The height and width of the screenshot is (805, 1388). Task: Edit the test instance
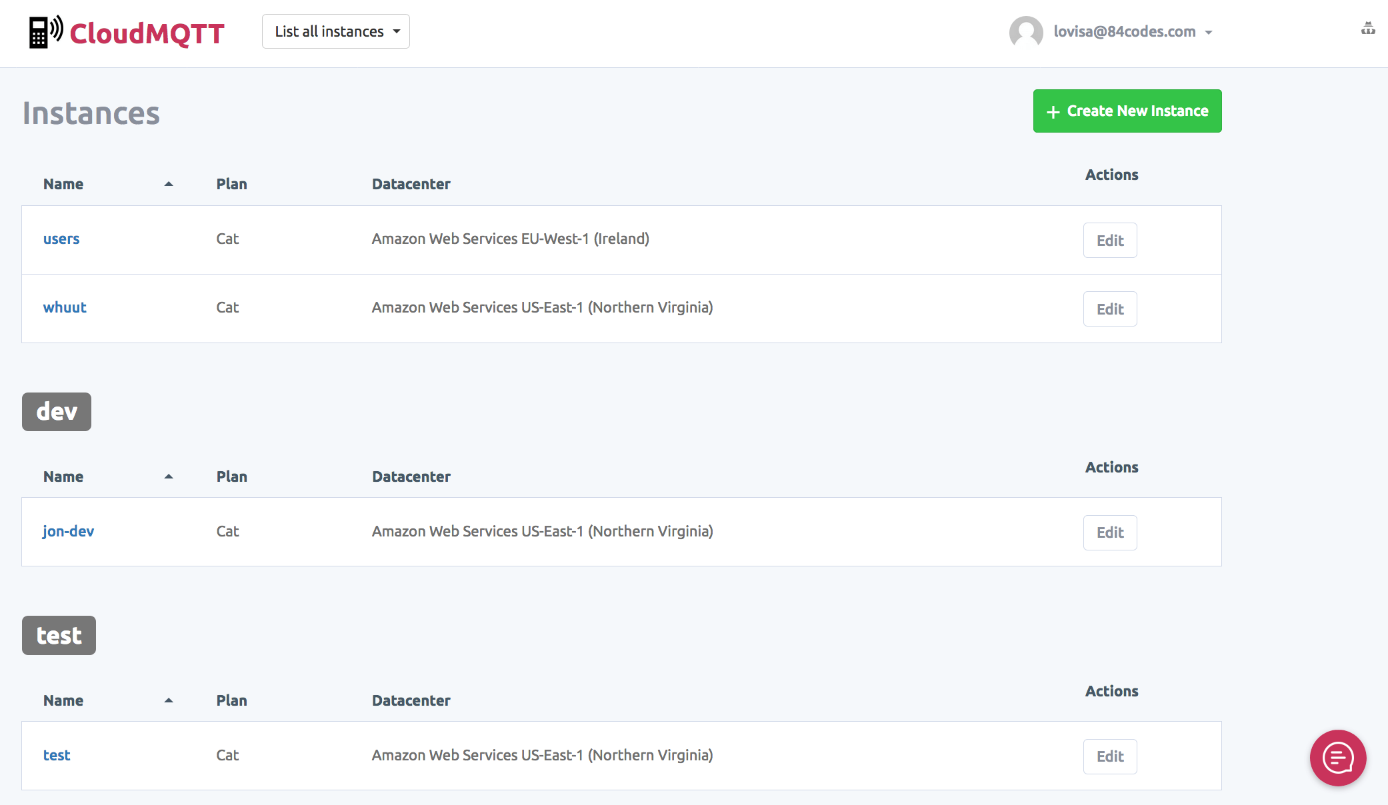click(x=1110, y=757)
